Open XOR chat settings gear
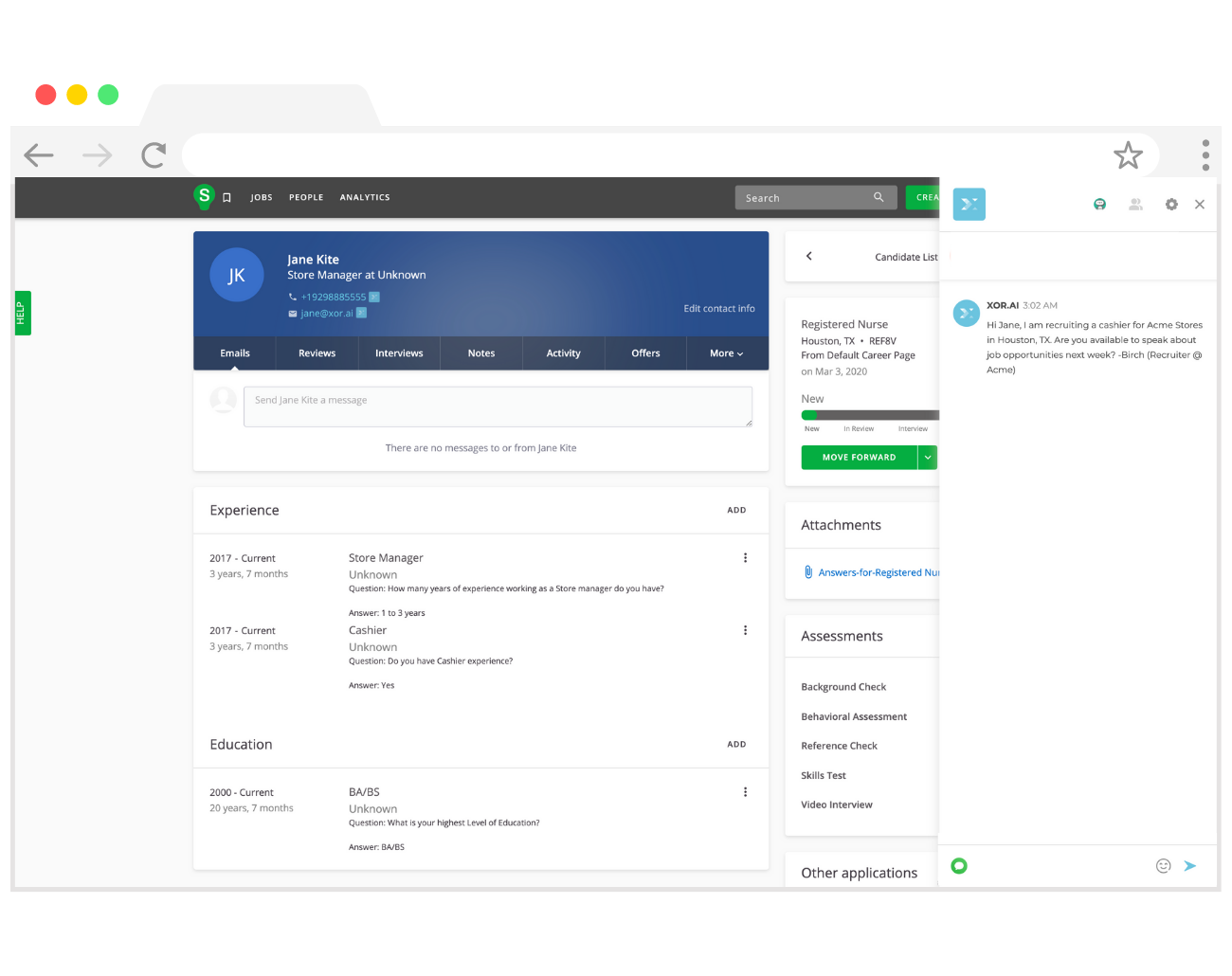Viewport: 1232px width, 976px height. click(x=1171, y=205)
